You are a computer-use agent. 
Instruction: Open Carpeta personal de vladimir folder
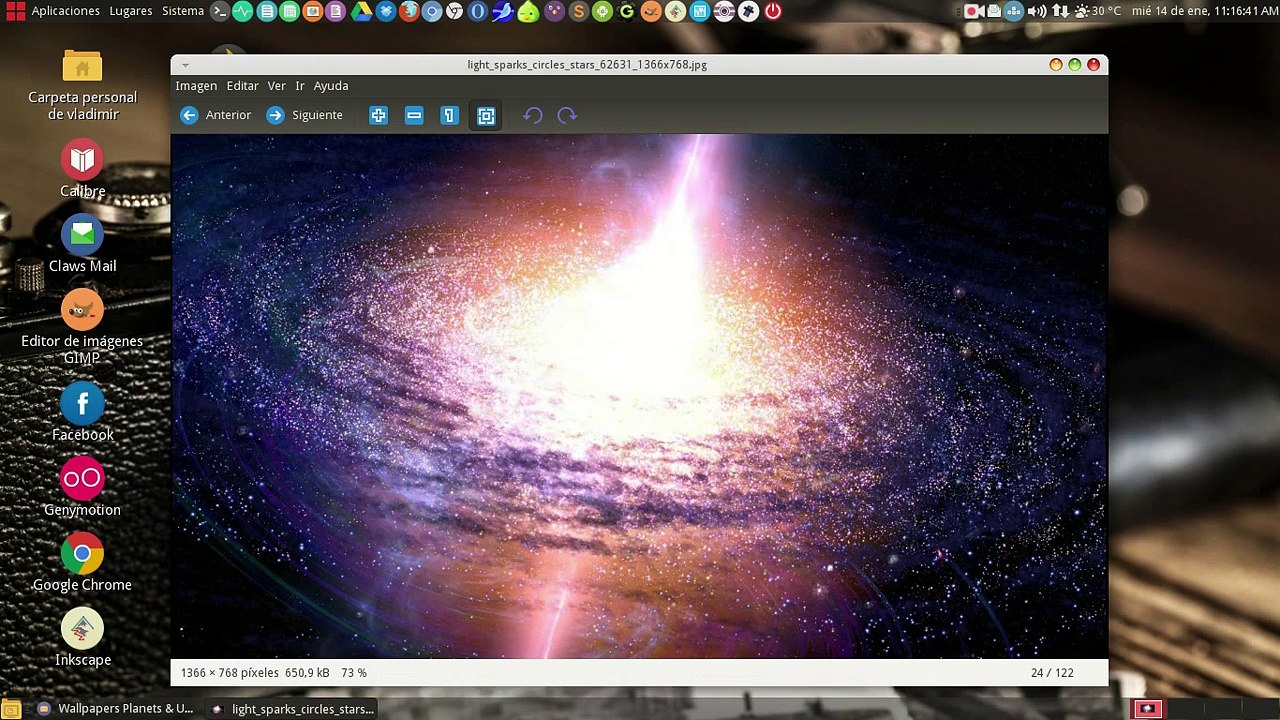click(x=82, y=83)
